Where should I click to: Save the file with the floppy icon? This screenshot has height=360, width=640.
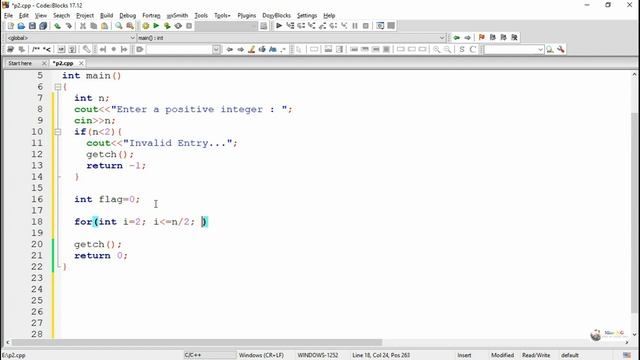click(x=32, y=26)
